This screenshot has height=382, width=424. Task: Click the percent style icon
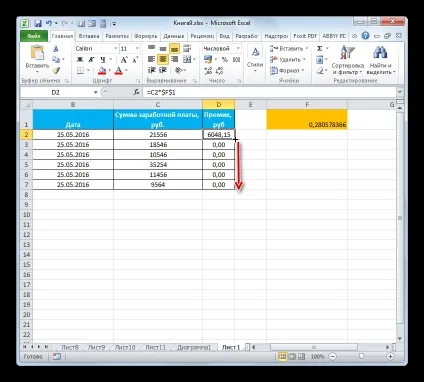pos(225,60)
